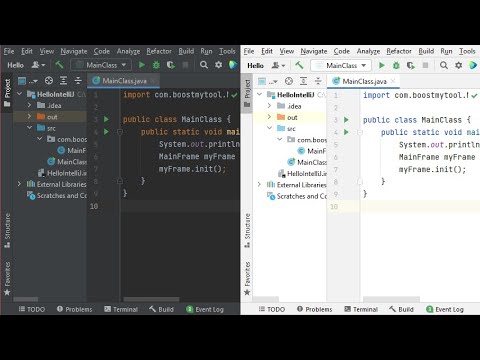Expand all icon in dark project panel

click(x=63, y=80)
